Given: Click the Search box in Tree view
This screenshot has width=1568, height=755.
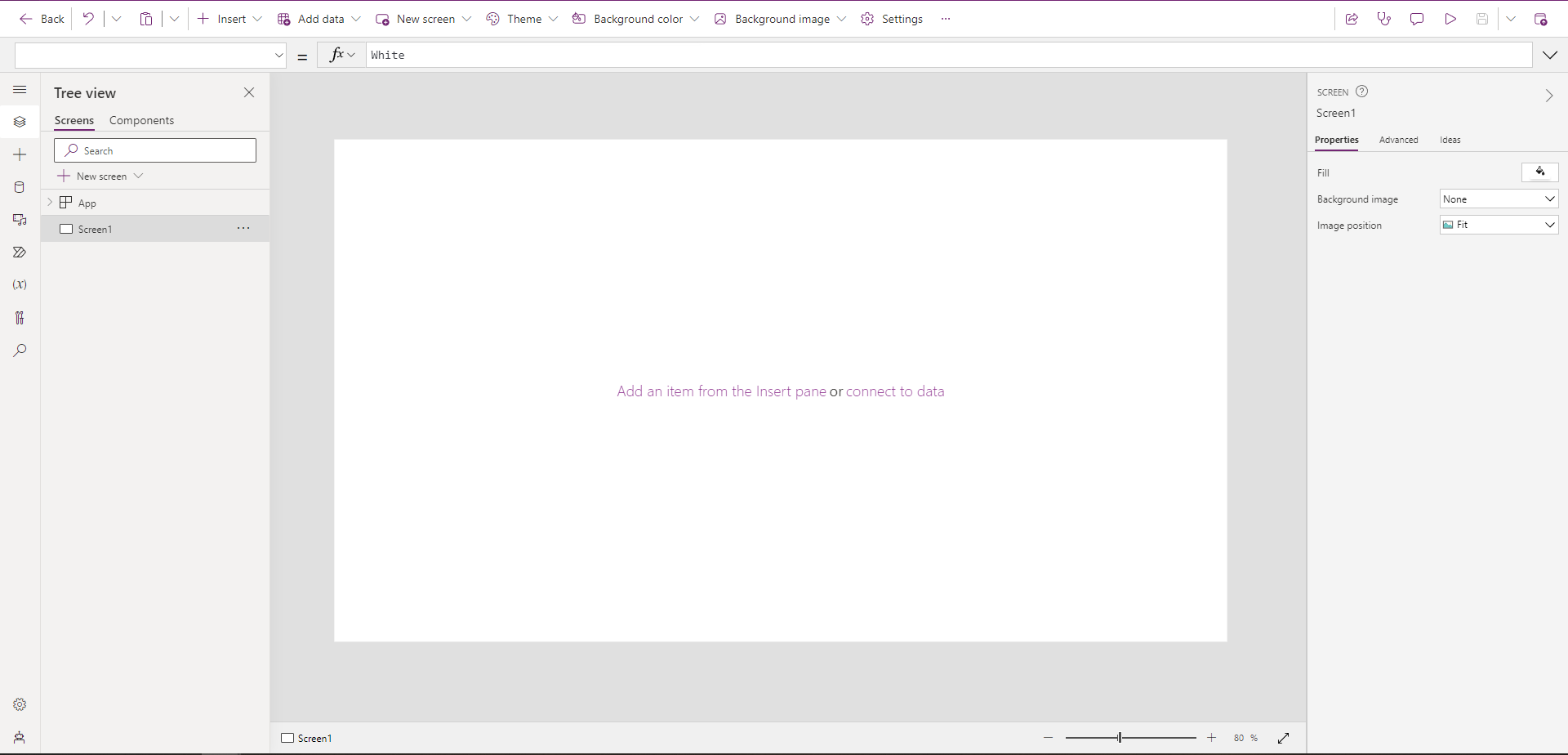Looking at the screenshot, I should click(155, 150).
